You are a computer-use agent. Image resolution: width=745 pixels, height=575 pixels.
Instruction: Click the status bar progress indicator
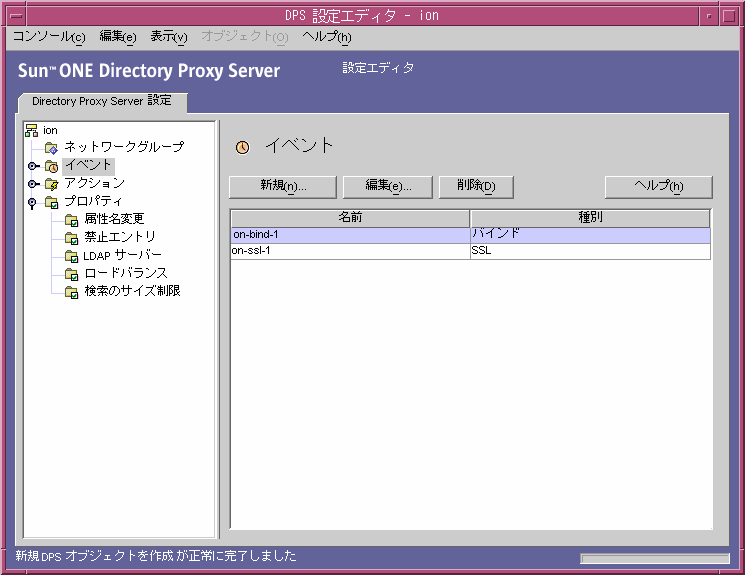pyautogui.click(x=655, y=558)
